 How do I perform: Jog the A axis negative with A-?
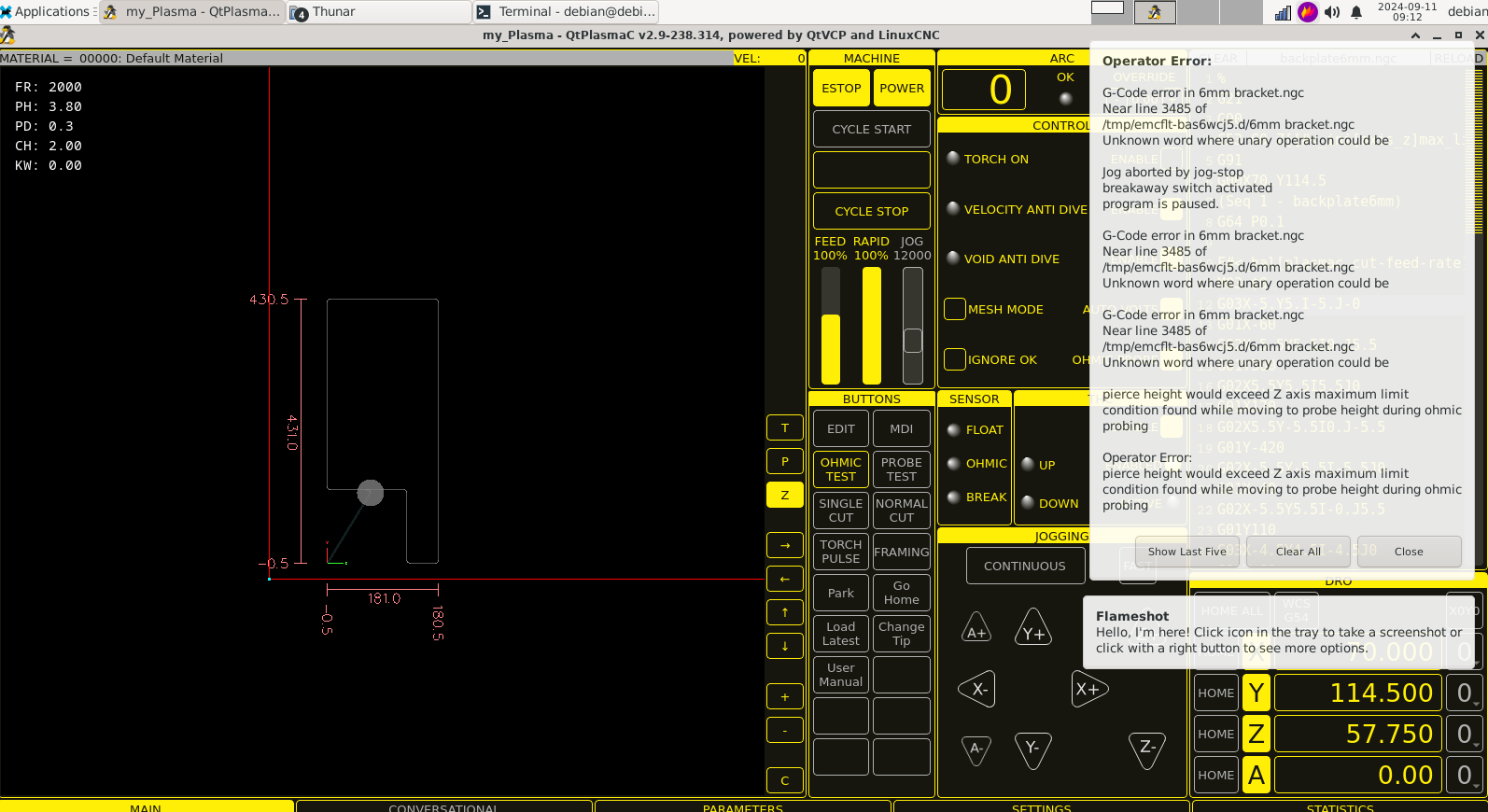pos(976,749)
